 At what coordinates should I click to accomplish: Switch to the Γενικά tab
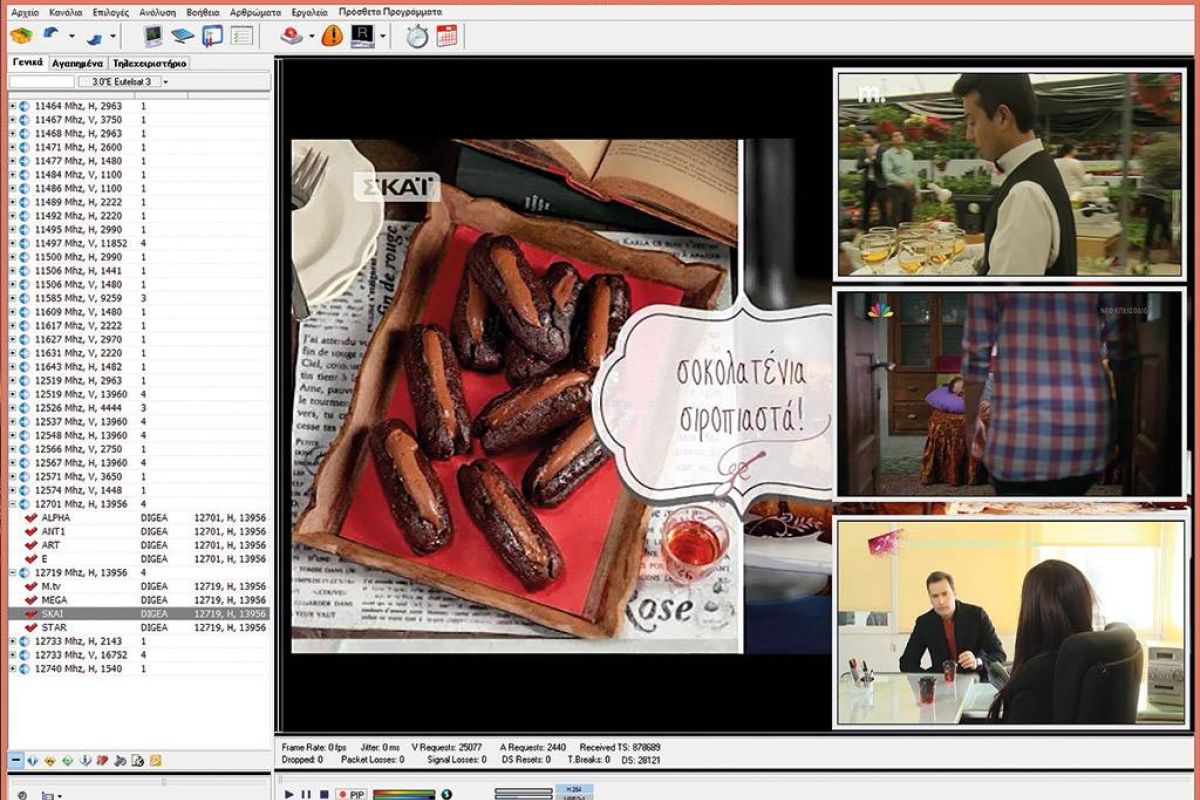[x=27, y=62]
